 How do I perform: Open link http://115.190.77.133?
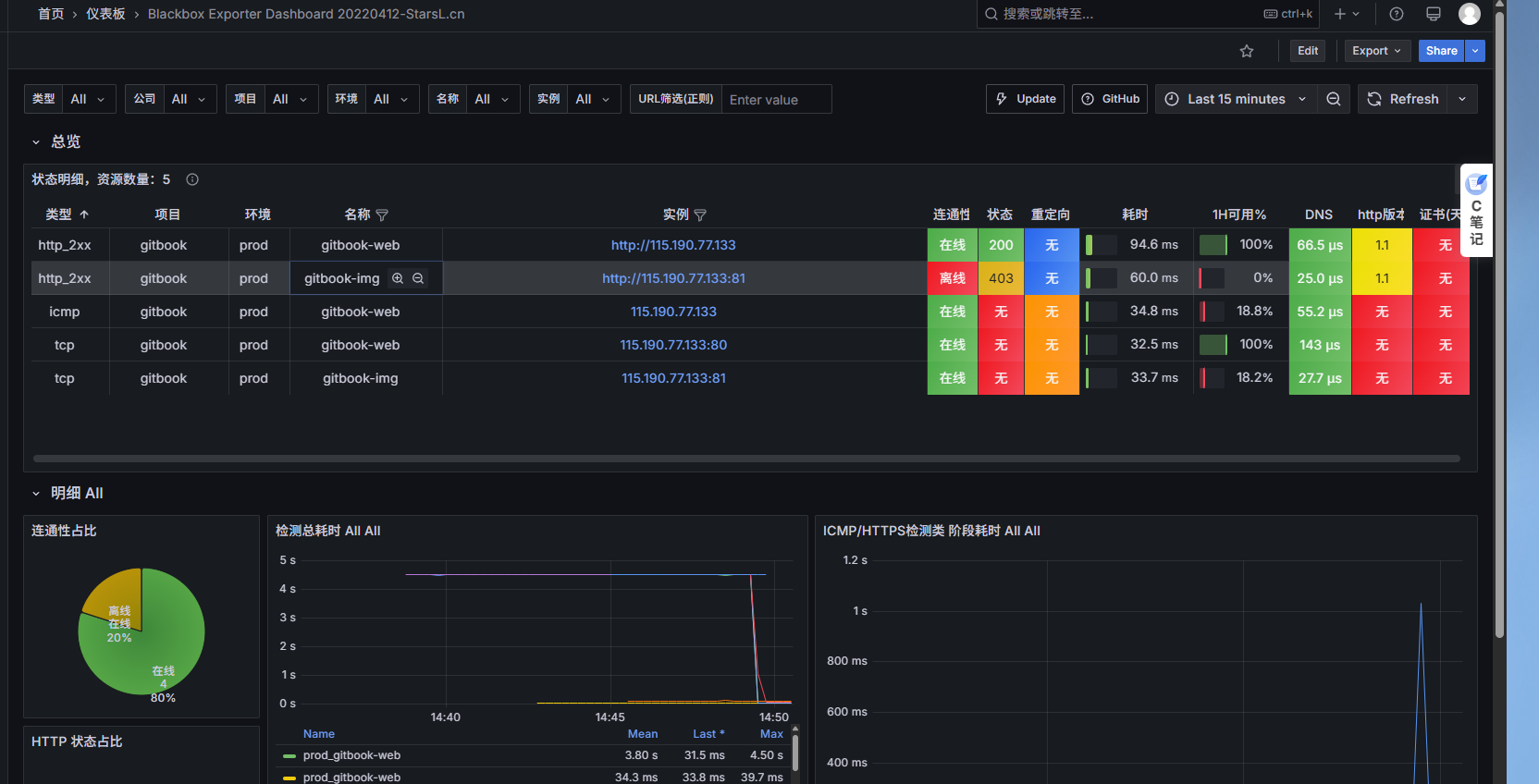click(x=673, y=245)
